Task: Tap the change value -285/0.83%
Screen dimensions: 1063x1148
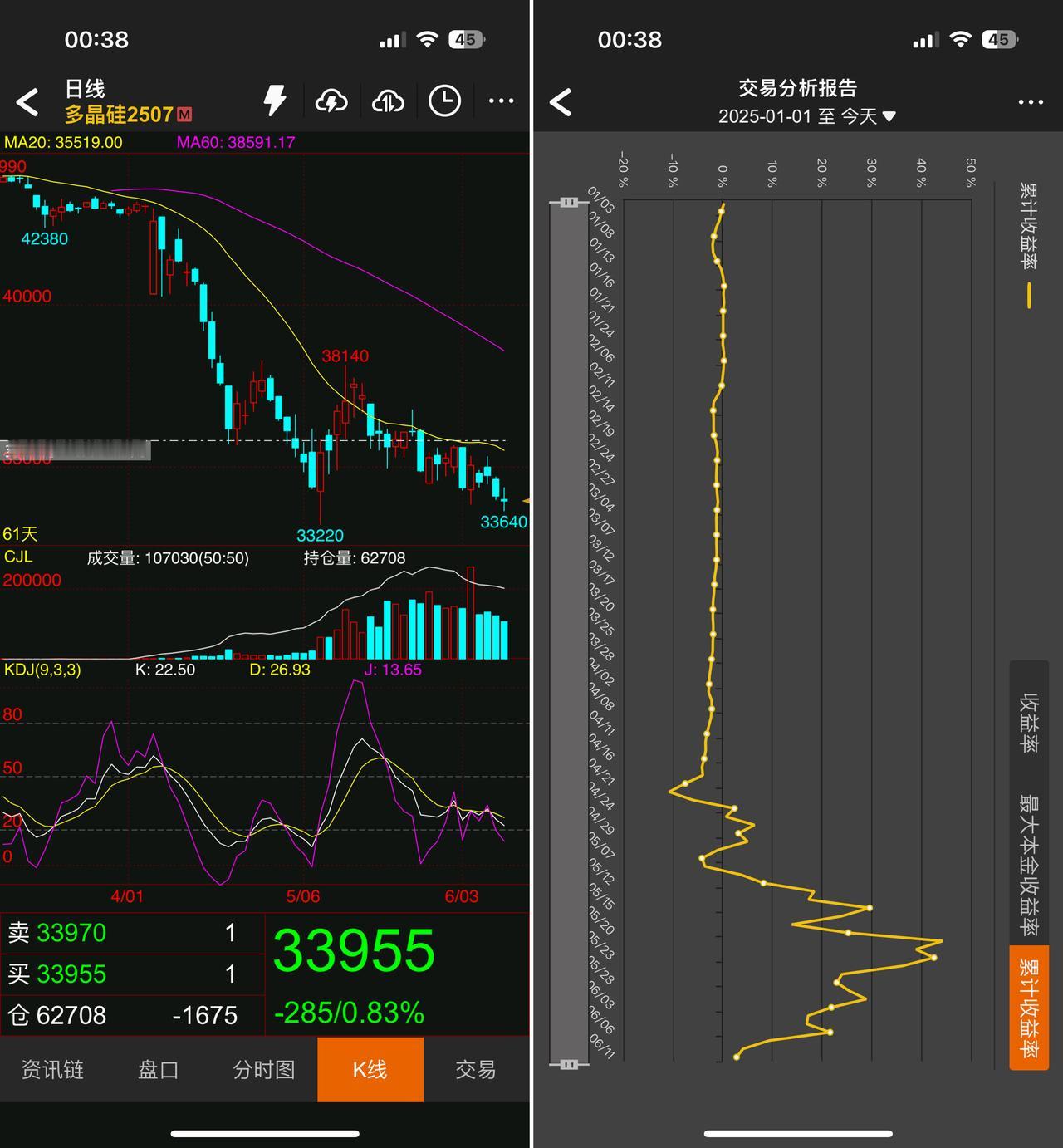Action: [x=349, y=1013]
